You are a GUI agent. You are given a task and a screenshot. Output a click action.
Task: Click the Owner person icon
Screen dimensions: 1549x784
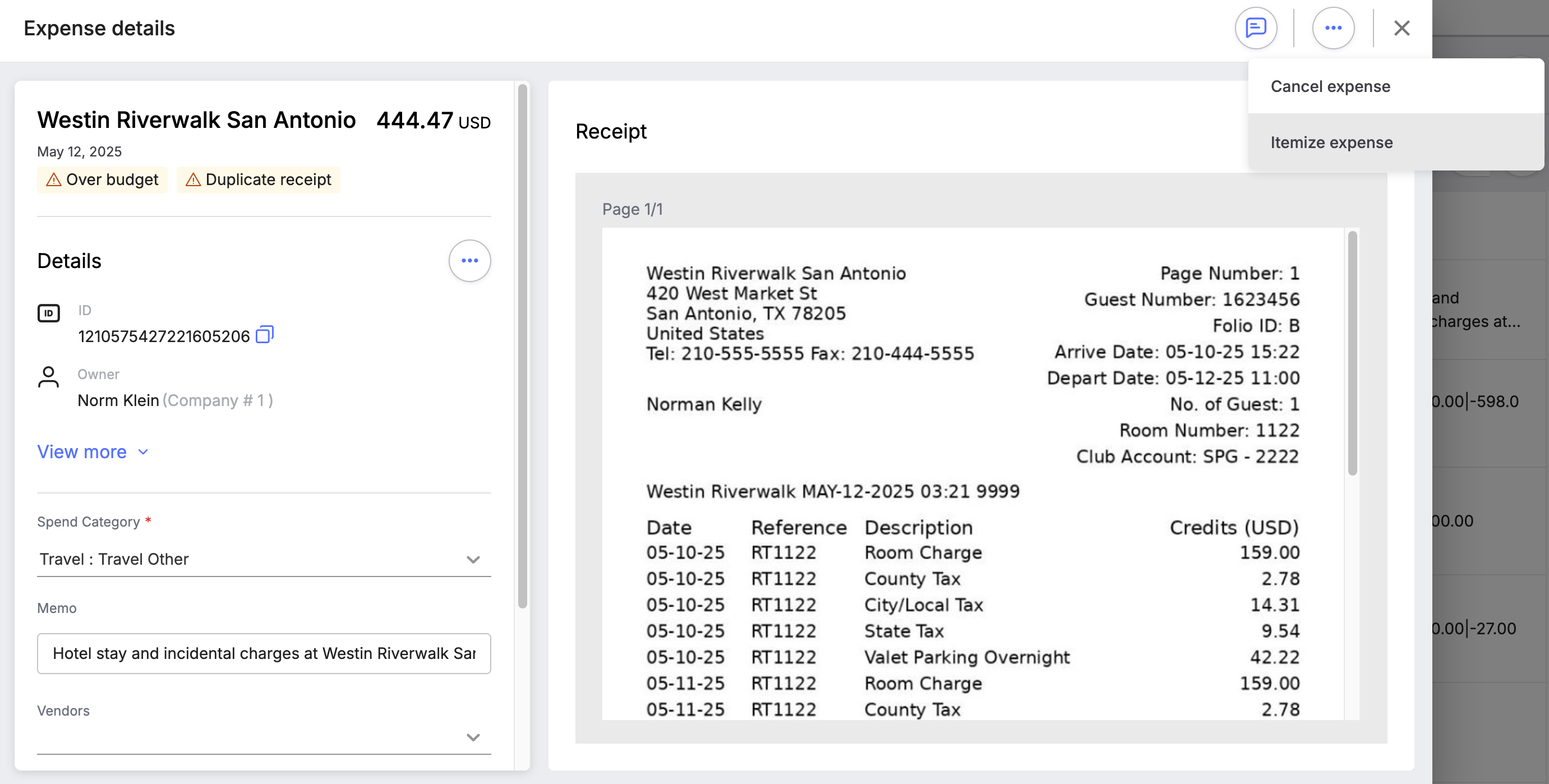(x=48, y=377)
